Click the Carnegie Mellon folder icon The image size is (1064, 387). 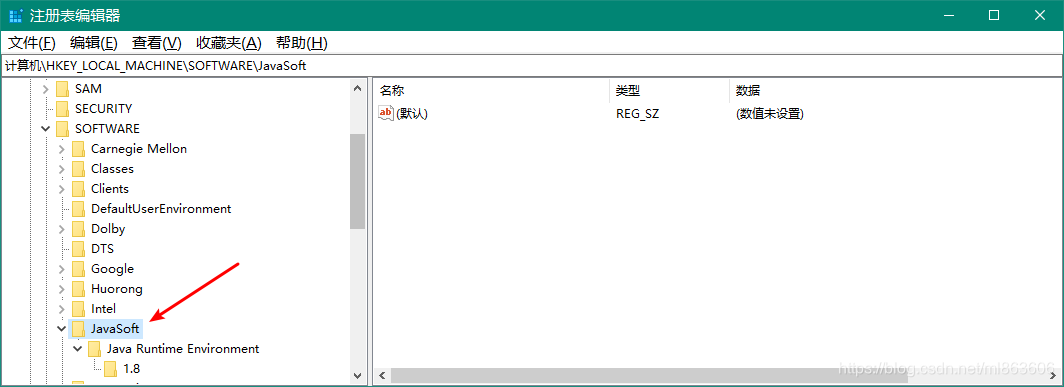(79, 149)
